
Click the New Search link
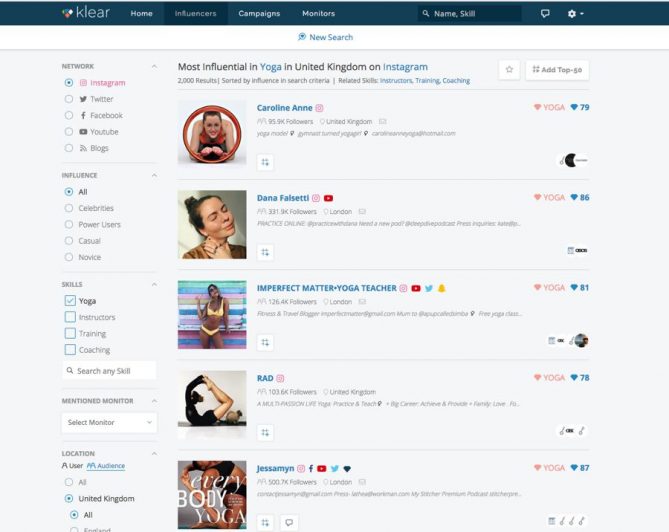click(x=326, y=37)
